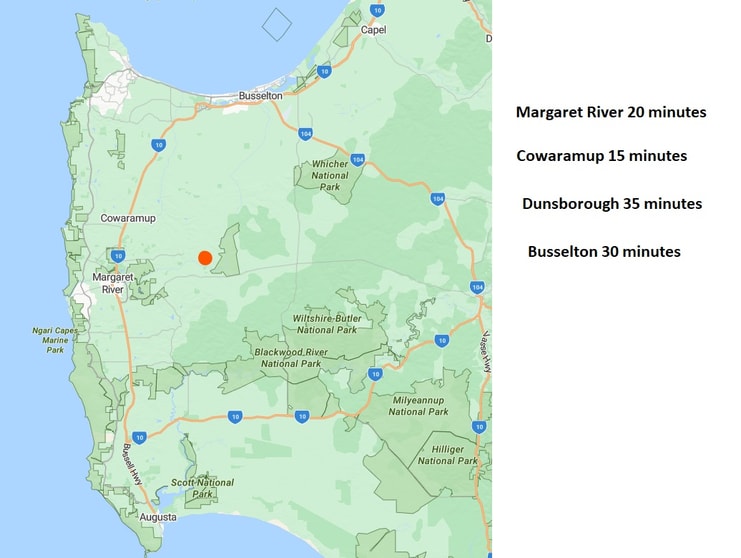
Task: Click the text 'Dunsborough 35 minutes'
Action: (612, 203)
